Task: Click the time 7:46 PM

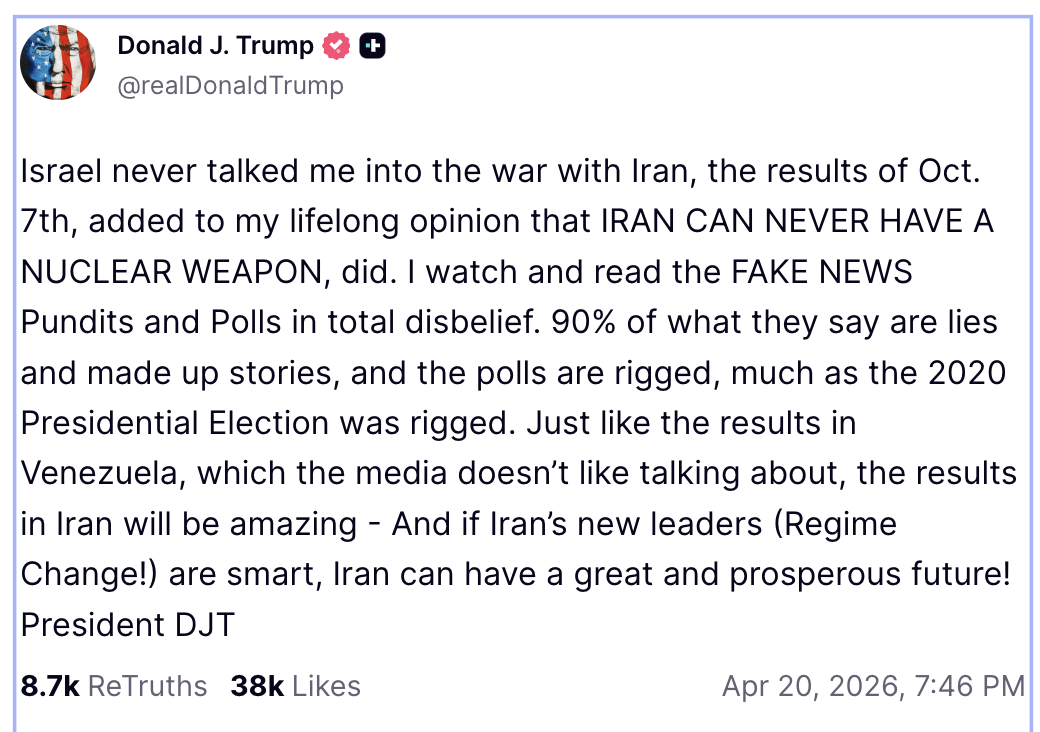Action: tap(970, 686)
